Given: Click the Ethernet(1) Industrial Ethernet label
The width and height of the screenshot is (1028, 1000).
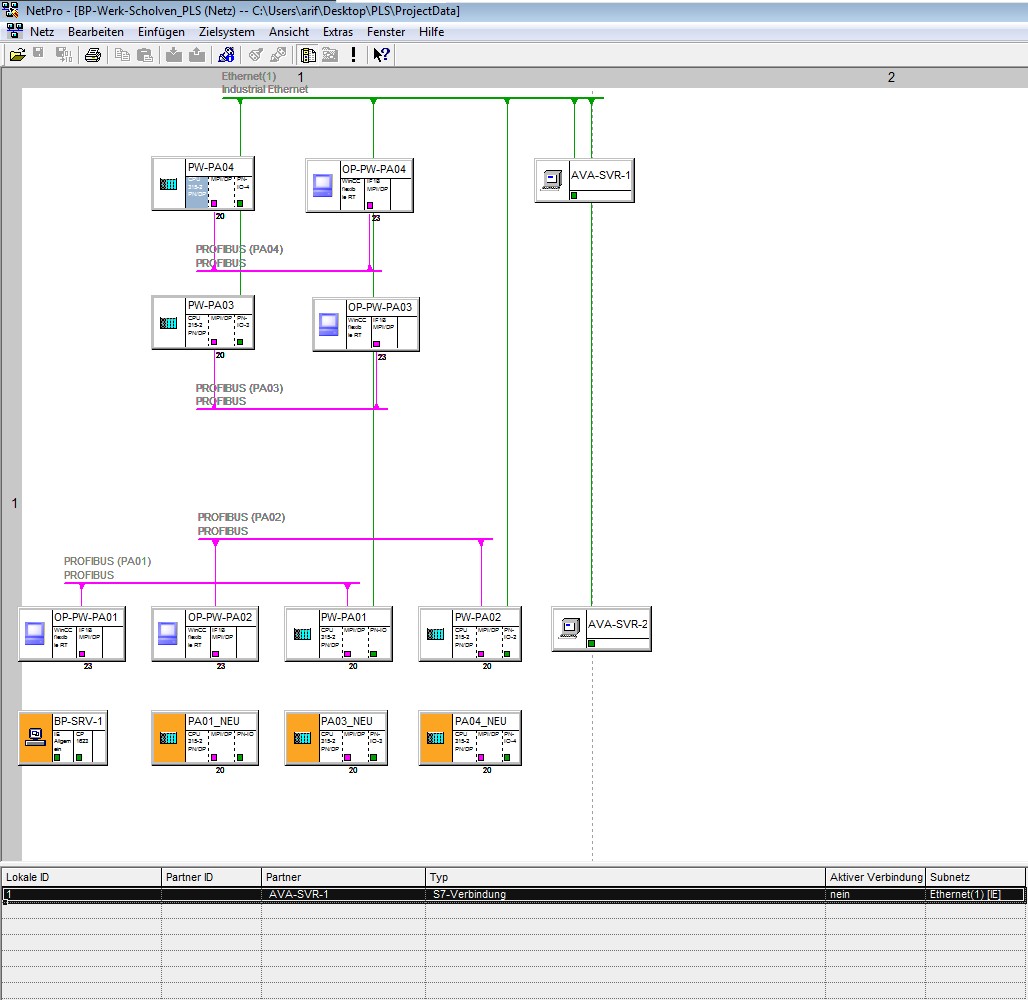Looking at the screenshot, I should (x=264, y=83).
